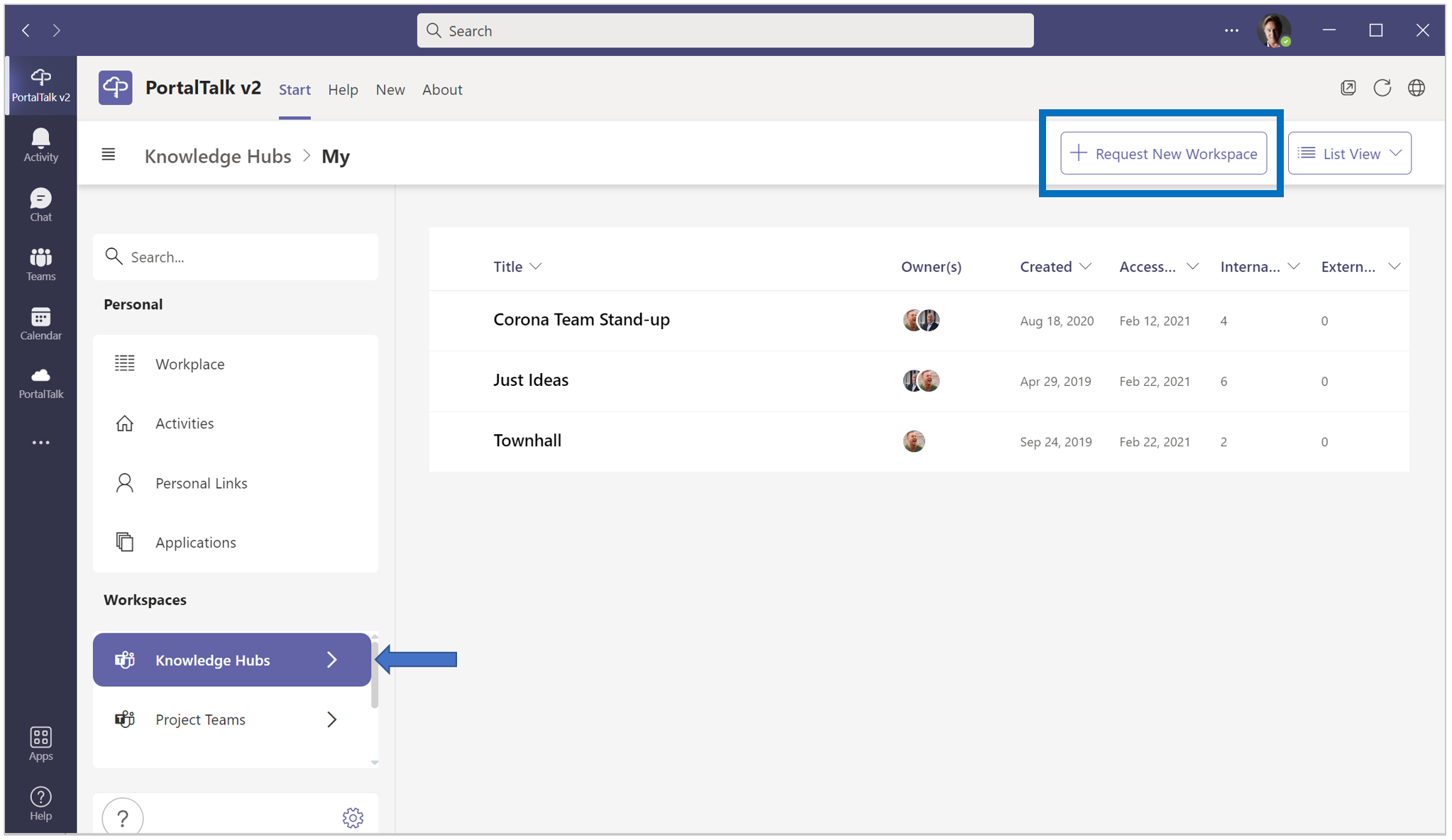Switch to the New tab
The height and width of the screenshot is (840, 1452).
pyautogui.click(x=390, y=90)
